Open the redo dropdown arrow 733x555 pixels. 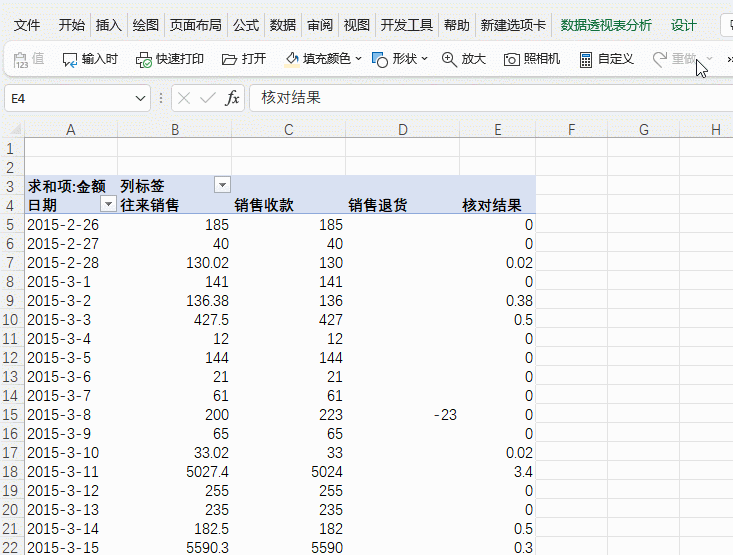coord(710,59)
